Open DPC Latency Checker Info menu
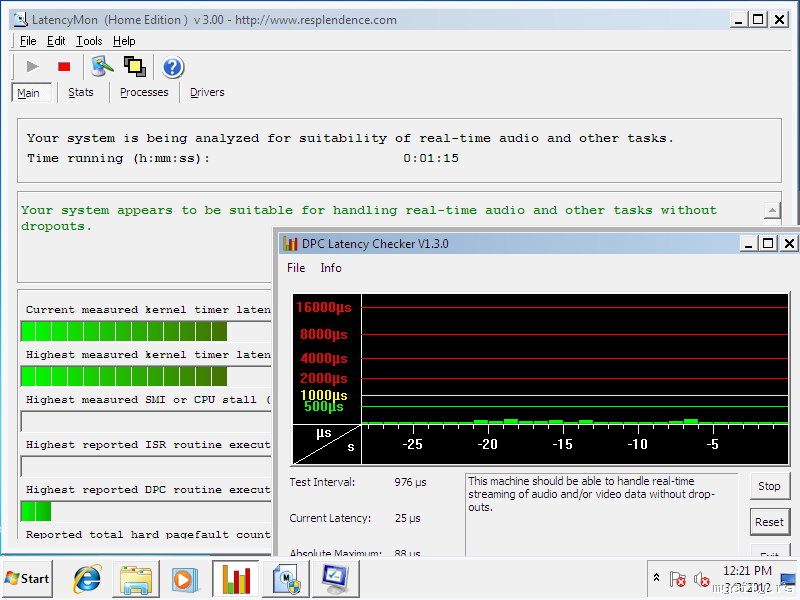This screenshot has width=800, height=600. (x=331, y=268)
